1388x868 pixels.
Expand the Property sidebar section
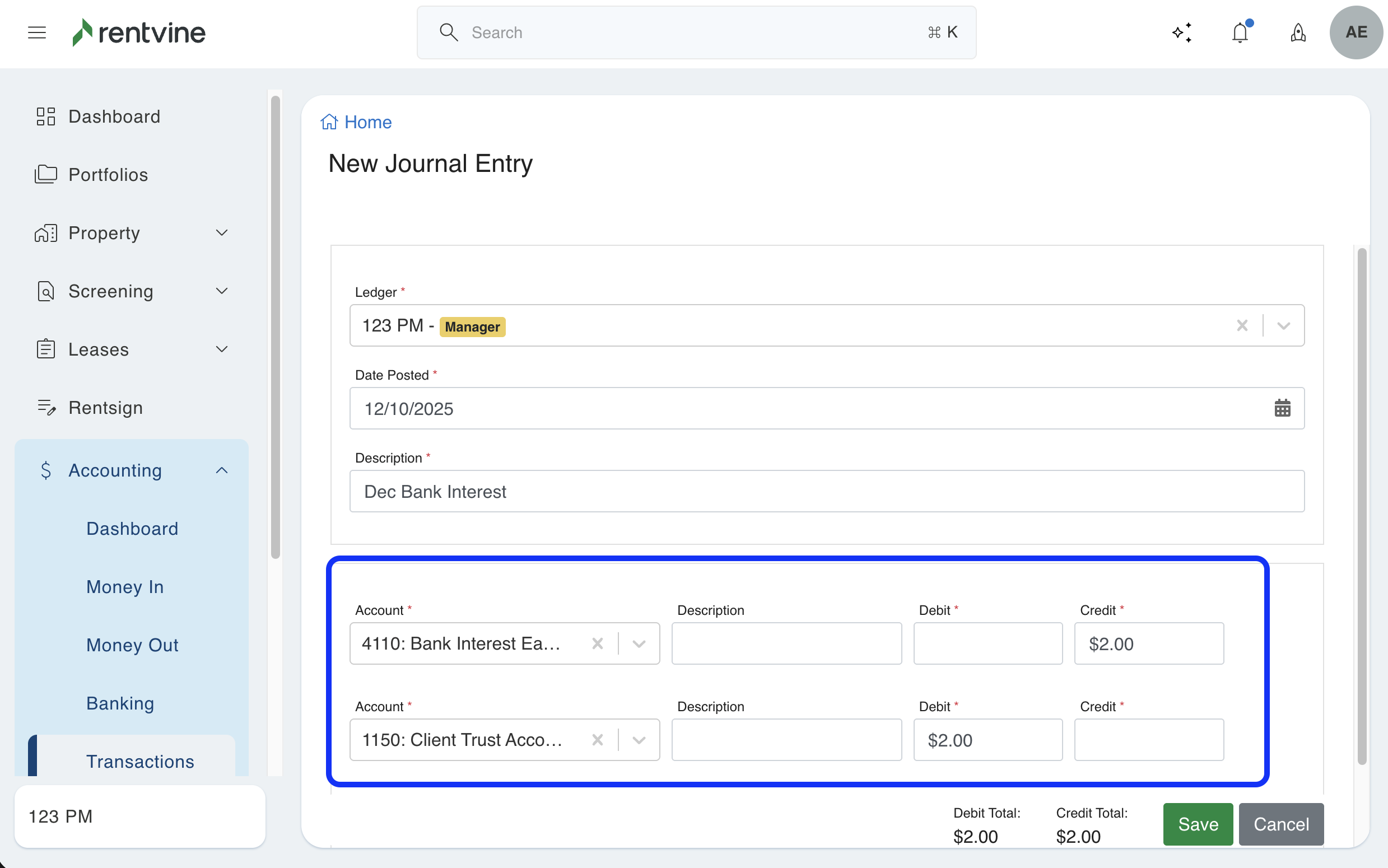pyautogui.click(x=222, y=232)
